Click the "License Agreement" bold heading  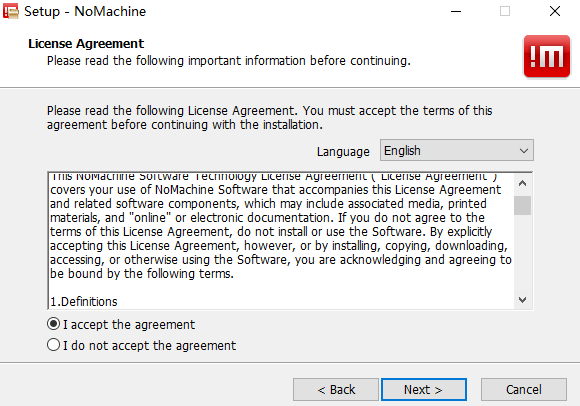pos(86,44)
